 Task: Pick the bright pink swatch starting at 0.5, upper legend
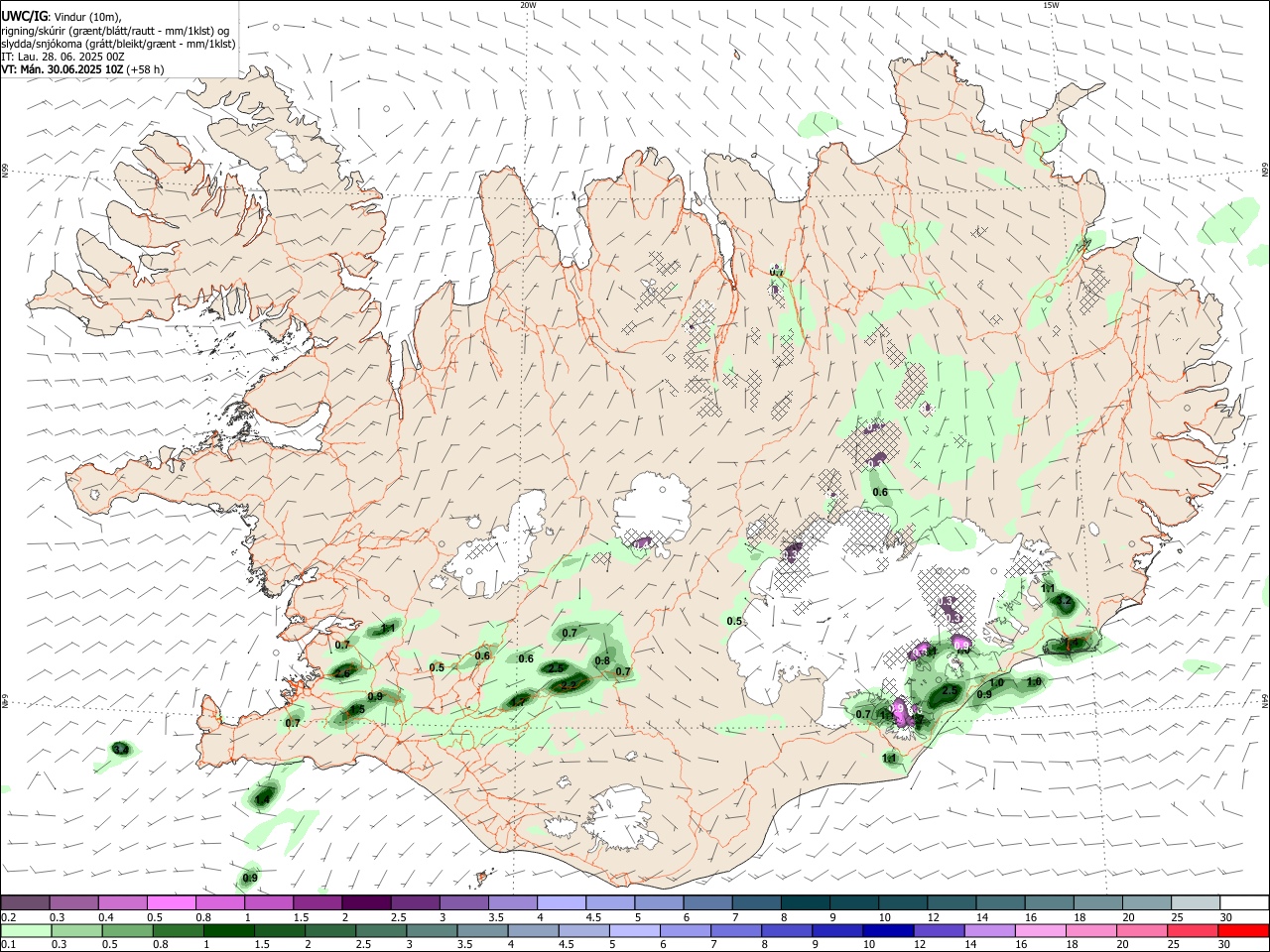coord(172,902)
